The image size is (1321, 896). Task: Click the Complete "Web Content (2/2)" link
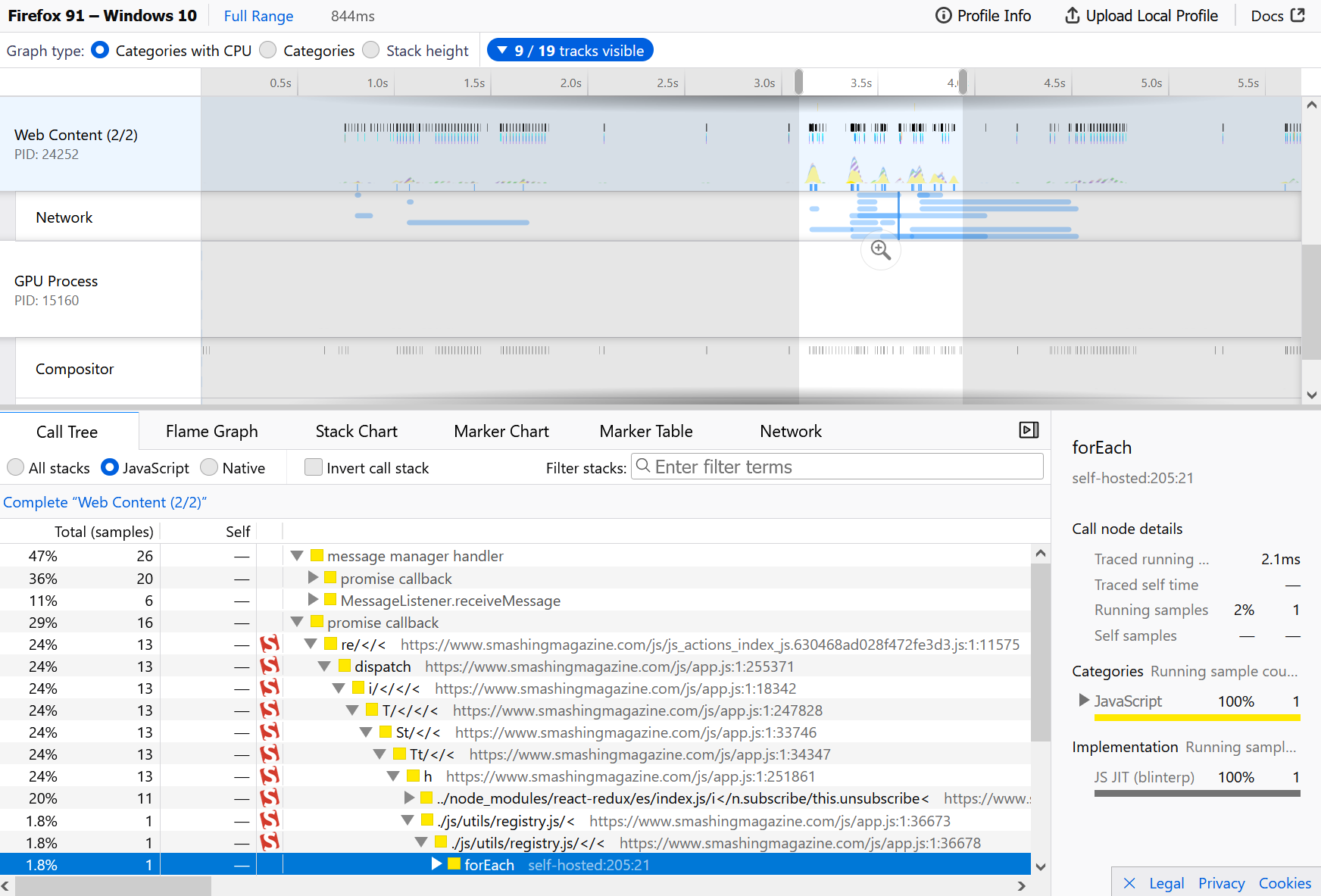click(x=105, y=501)
